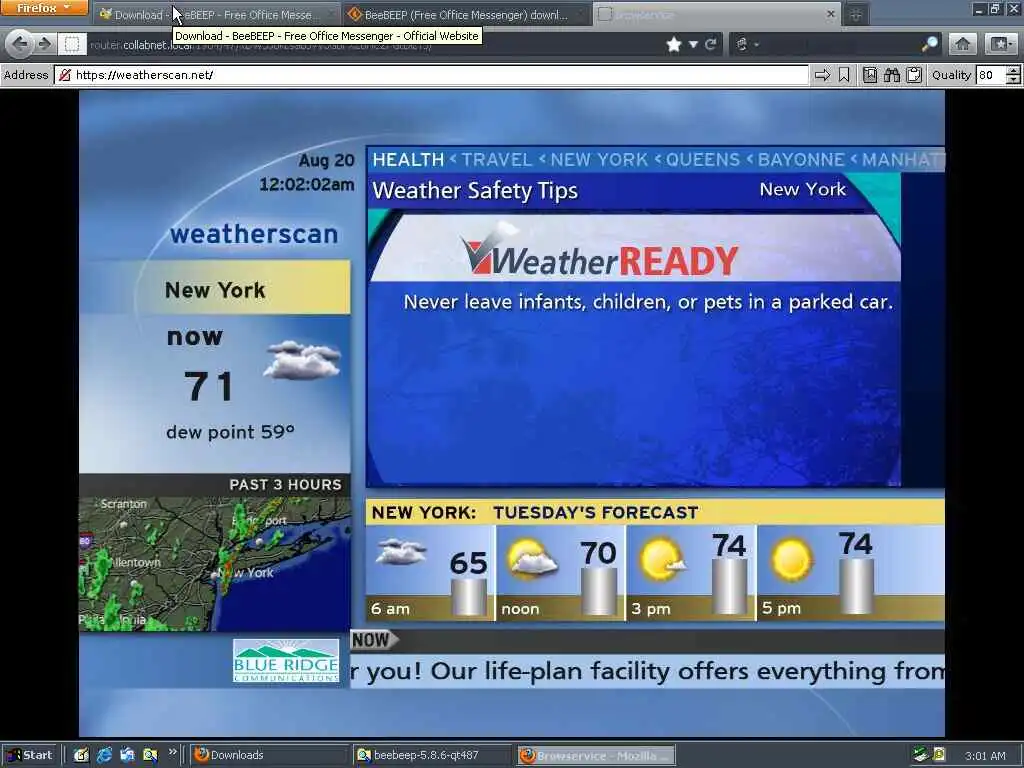
Task: Reload the page with the refresh icon
Action: coord(711,44)
